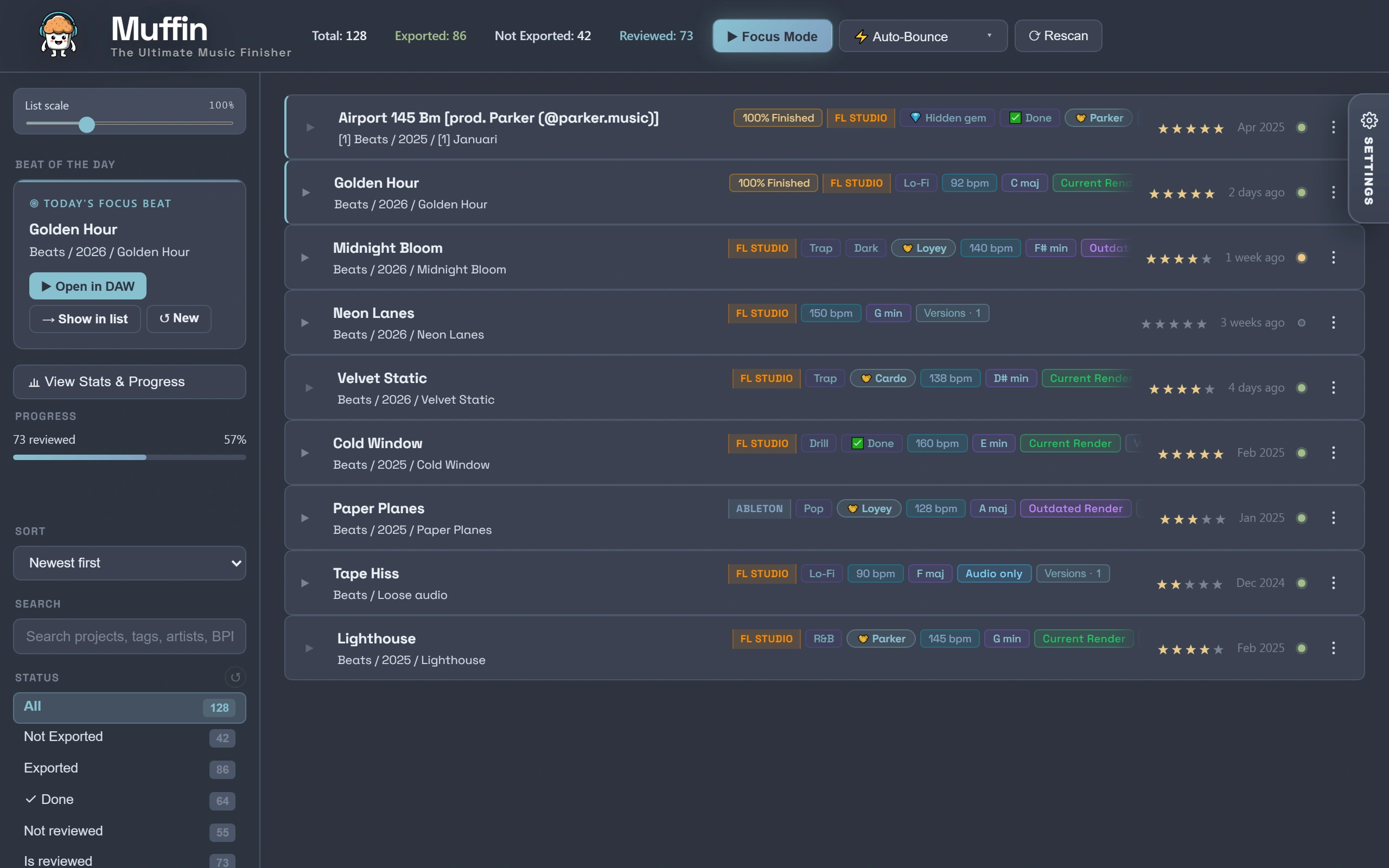Viewport: 1389px width, 868px height.
Task: Open Golden Hour in DAW
Action: [88, 286]
